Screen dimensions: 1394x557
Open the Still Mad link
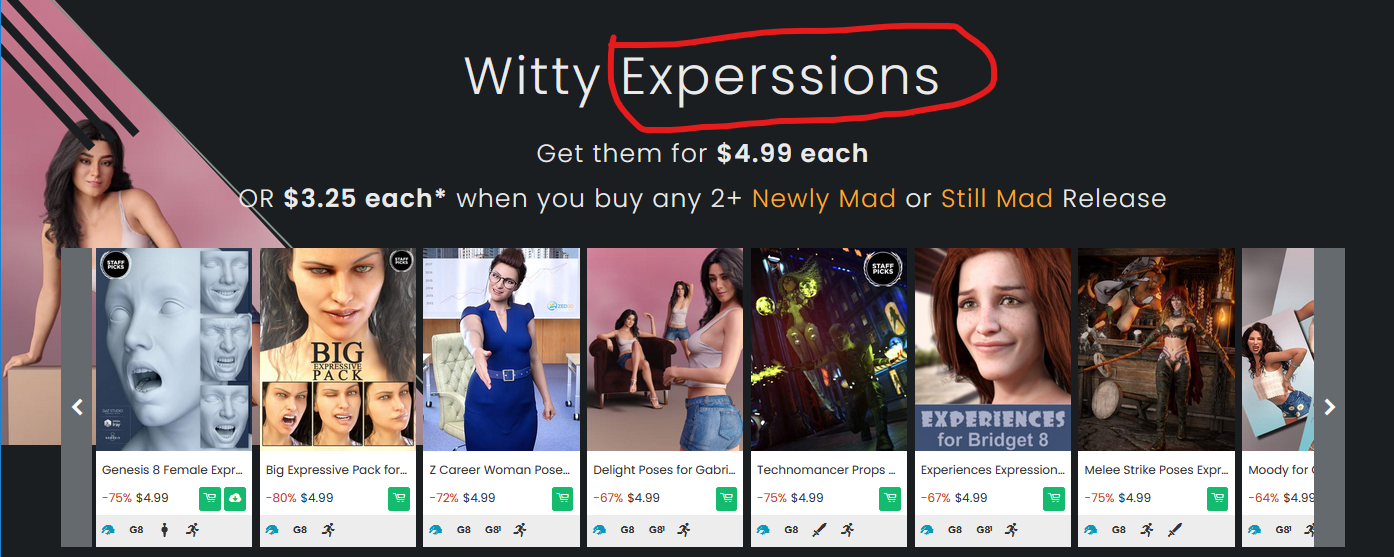997,198
